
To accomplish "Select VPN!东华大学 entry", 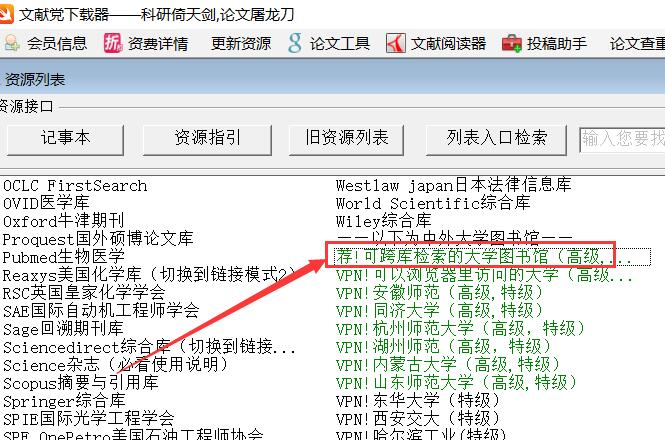I will point(418,401).
